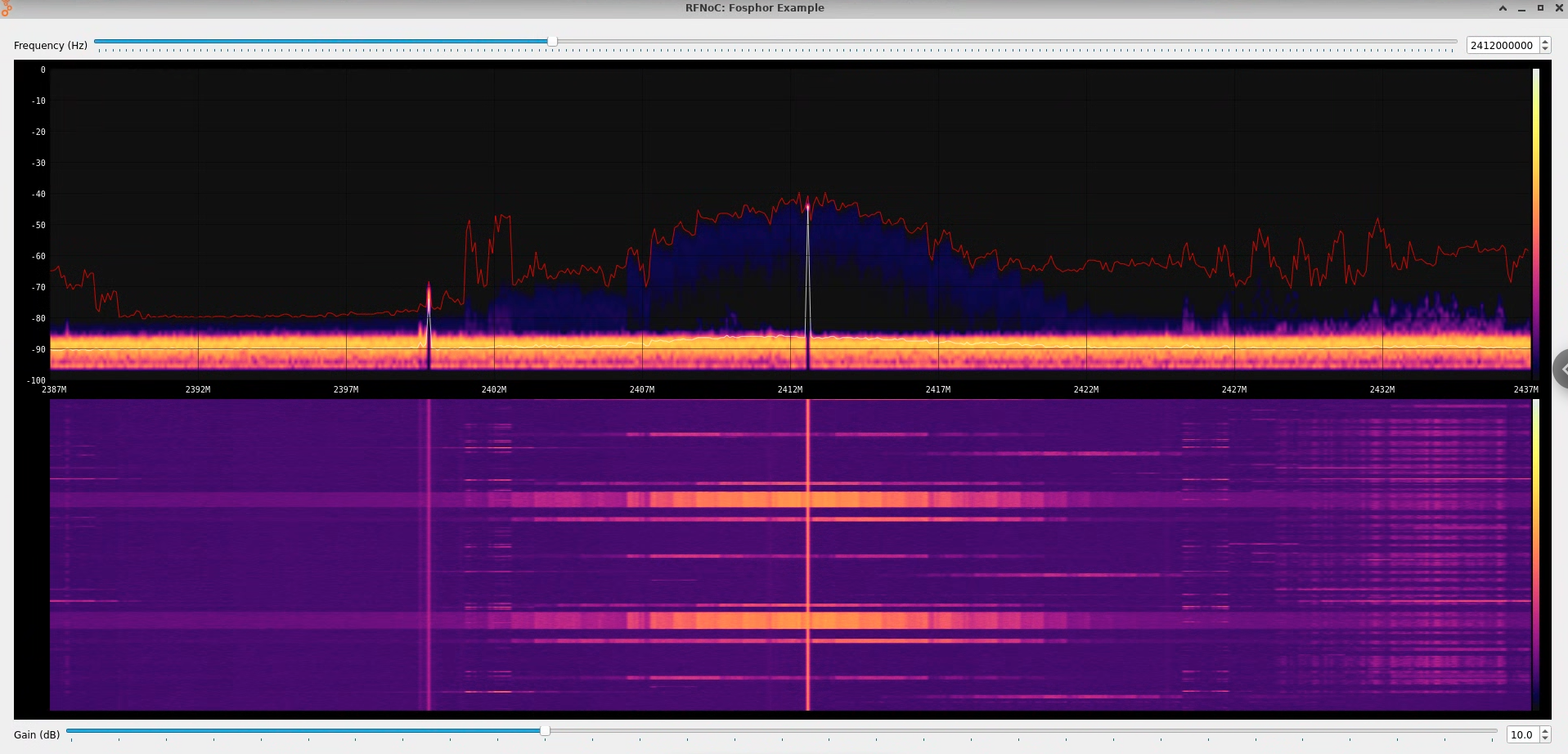Click the shade window up-arrow icon
The width and height of the screenshot is (1568, 754).
(x=1503, y=8)
